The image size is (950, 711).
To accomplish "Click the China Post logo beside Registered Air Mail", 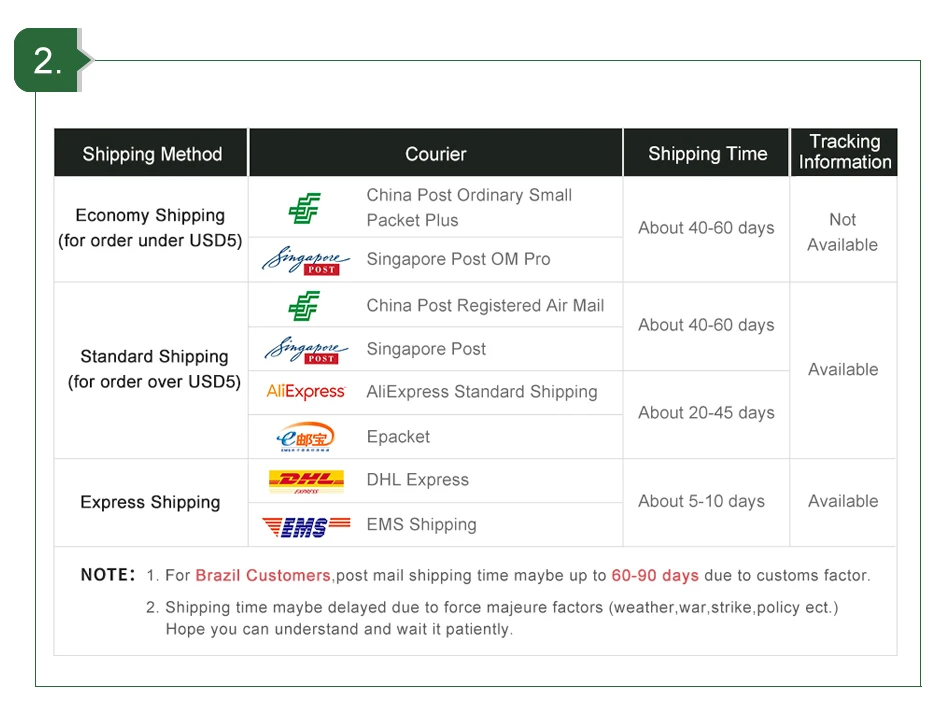I will pyautogui.click(x=304, y=306).
